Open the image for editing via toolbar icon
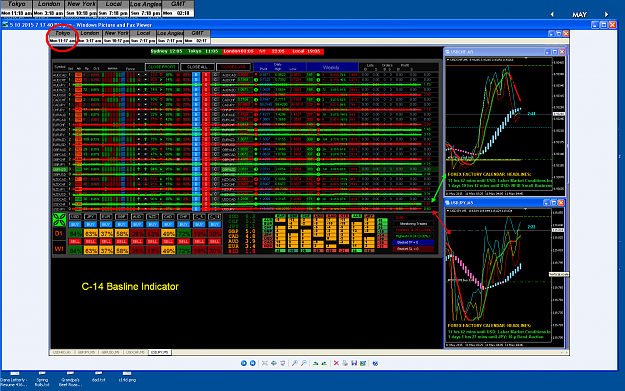Screen dimensions: 625x391 (x=363, y=363)
